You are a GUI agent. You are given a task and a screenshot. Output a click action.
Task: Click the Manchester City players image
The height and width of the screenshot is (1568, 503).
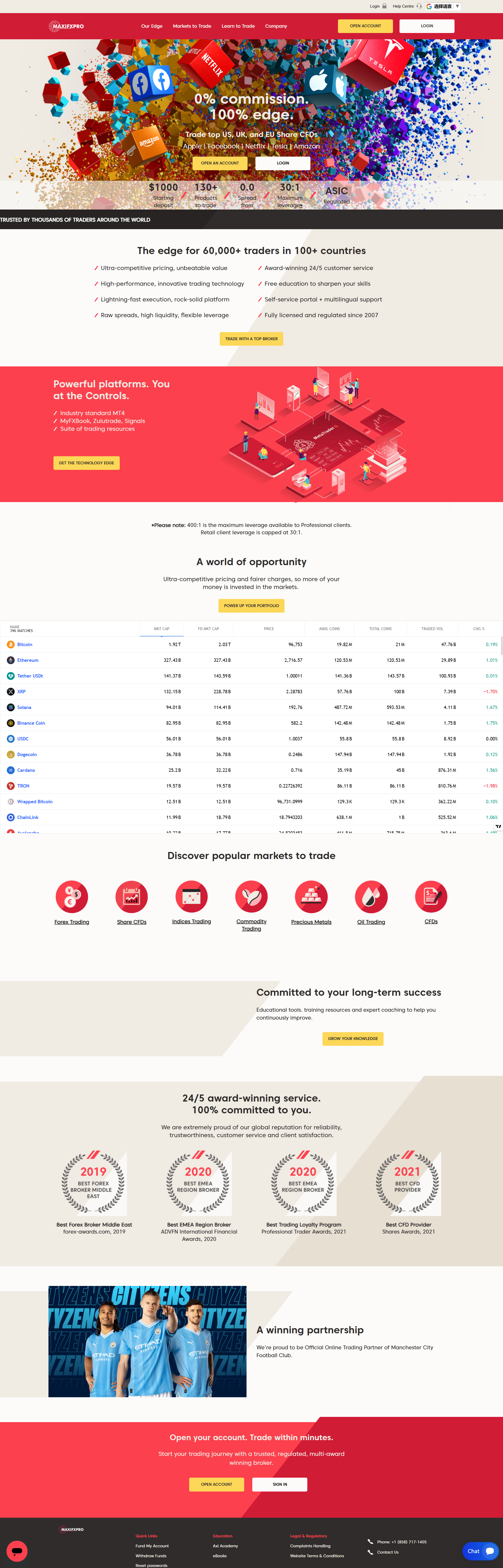click(x=147, y=1341)
